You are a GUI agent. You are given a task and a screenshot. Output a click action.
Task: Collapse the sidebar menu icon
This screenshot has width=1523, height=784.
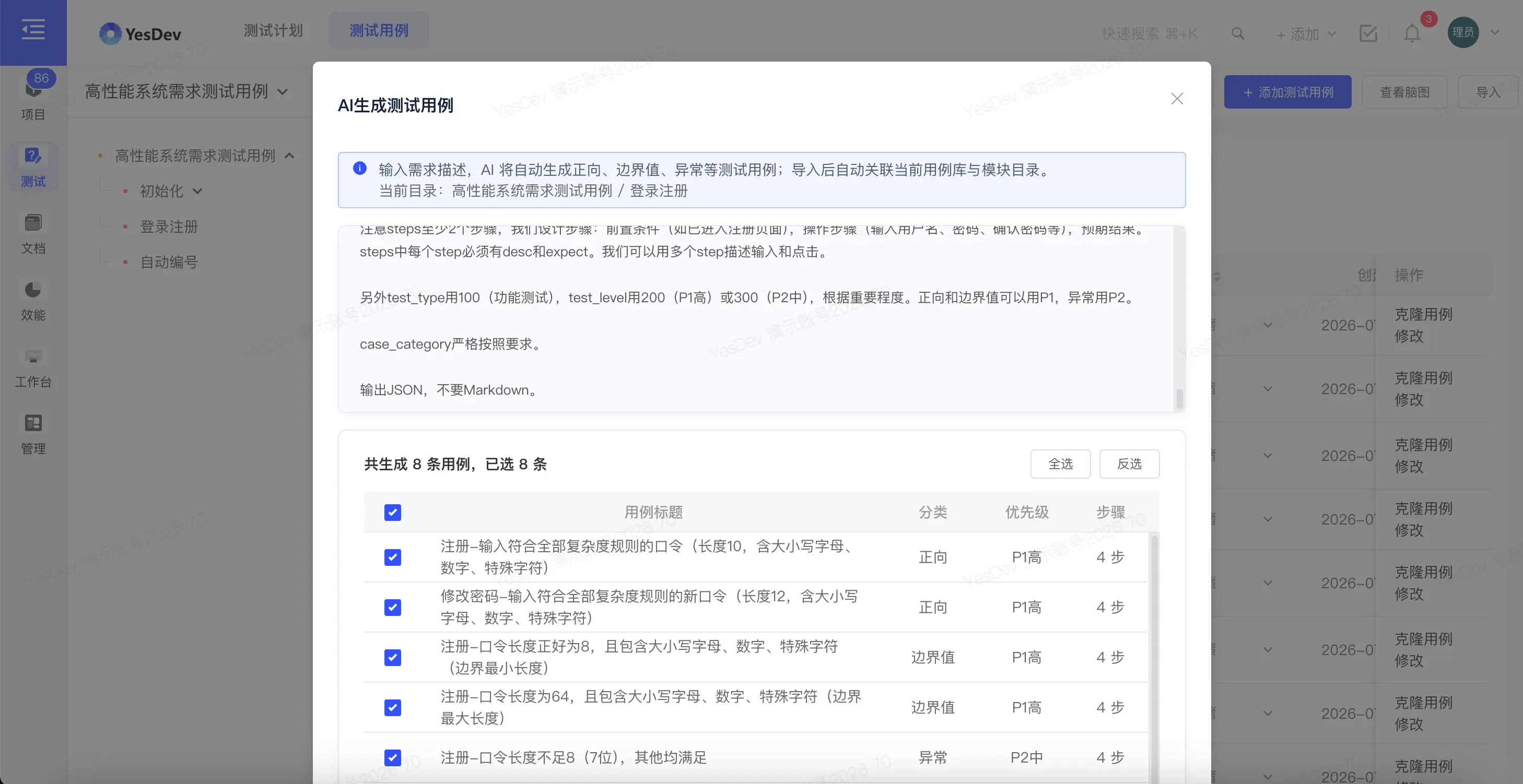(33, 29)
